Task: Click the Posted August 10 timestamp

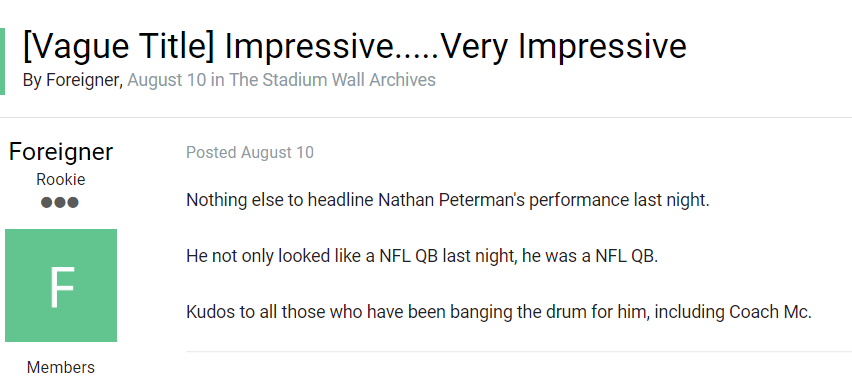Action: (250, 153)
